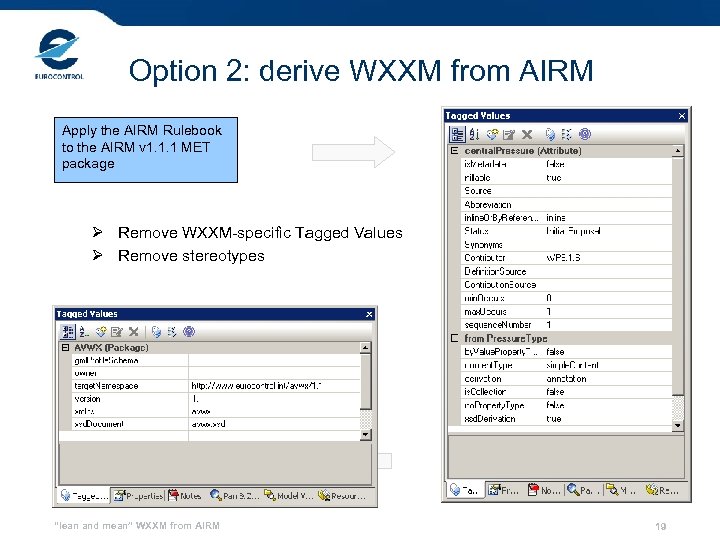Click the targetNamespace URL value cell
Screen dimensions: 720x540
point(274,386)
